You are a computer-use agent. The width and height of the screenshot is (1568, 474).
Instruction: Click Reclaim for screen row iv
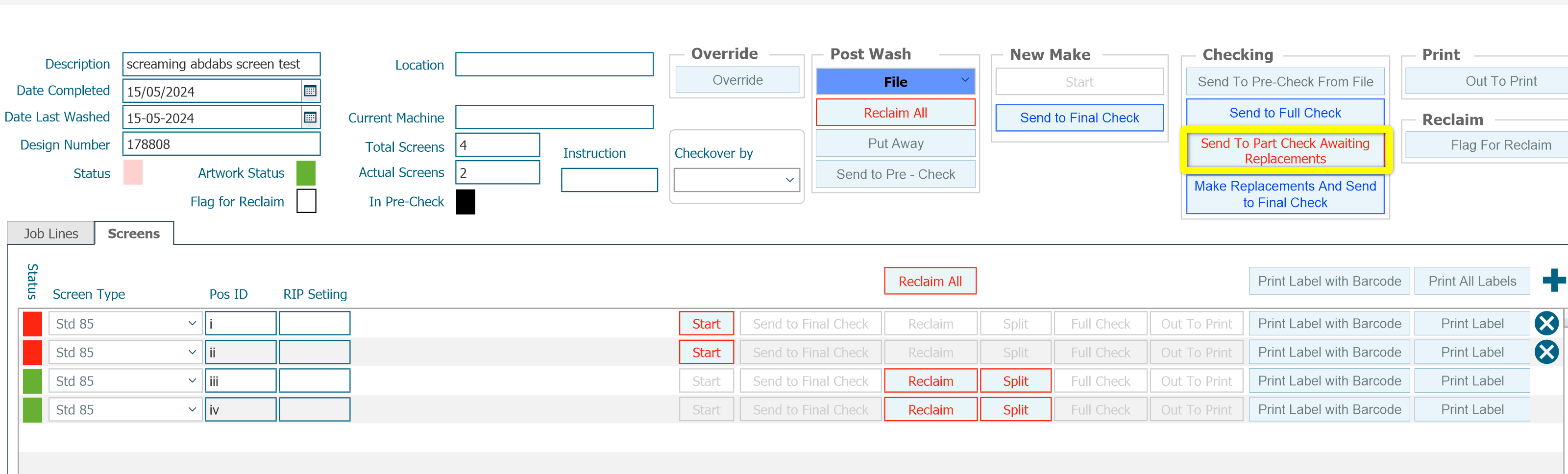(x=930, y=409)
